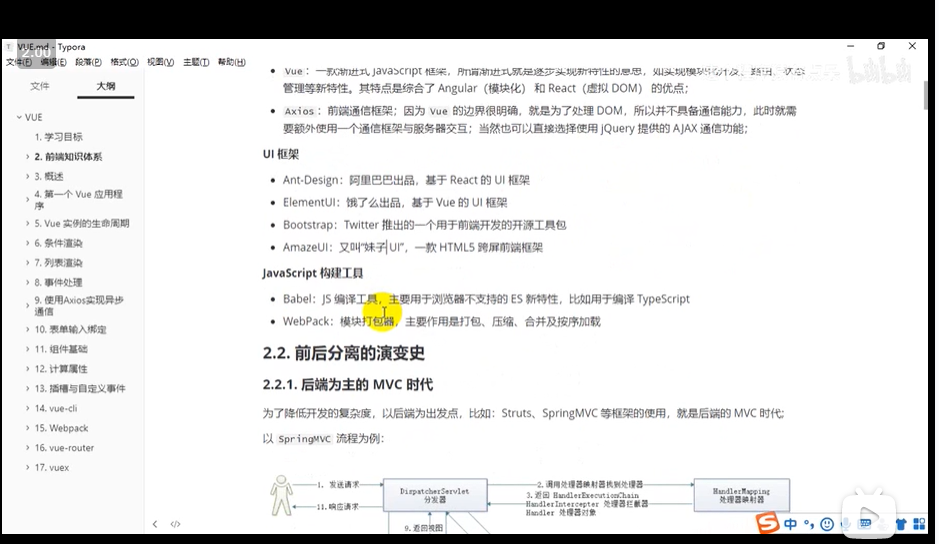
Task: Expand chevron beside 6. 条件渲染
Action: point(28,243)
